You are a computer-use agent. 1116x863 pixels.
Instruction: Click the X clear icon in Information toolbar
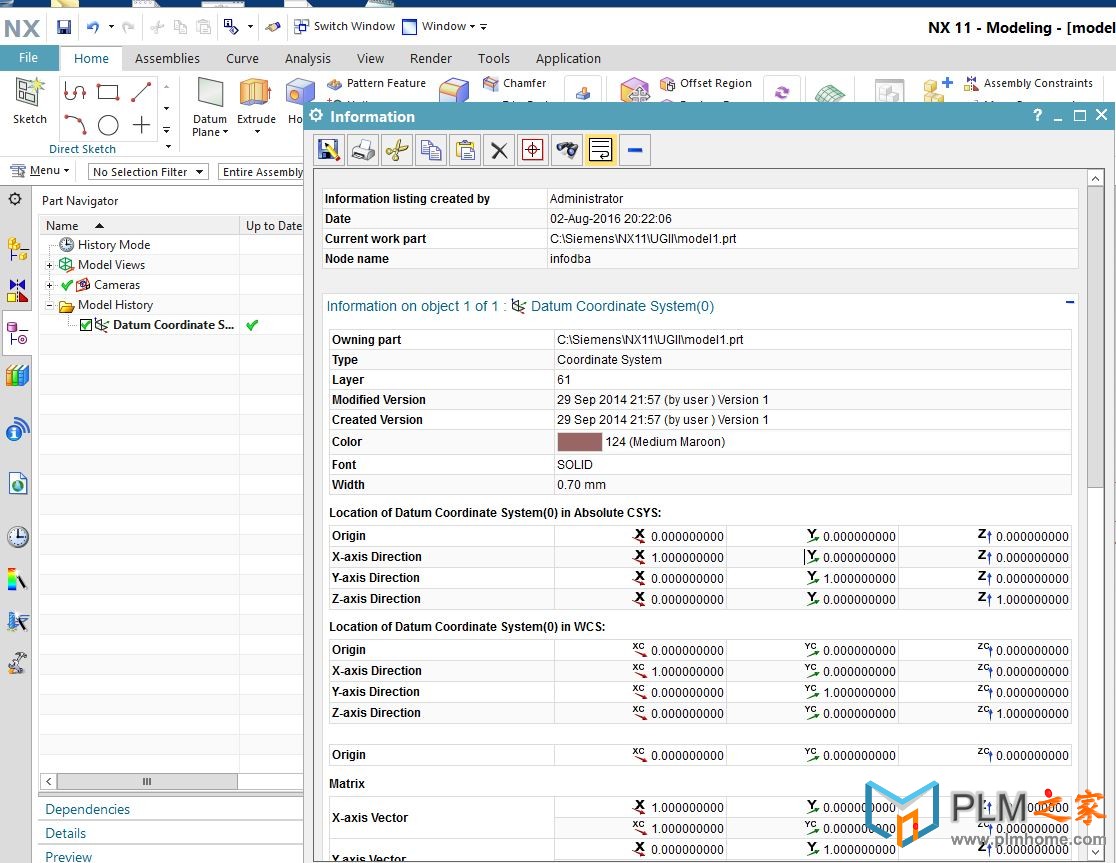pos(500,150)
